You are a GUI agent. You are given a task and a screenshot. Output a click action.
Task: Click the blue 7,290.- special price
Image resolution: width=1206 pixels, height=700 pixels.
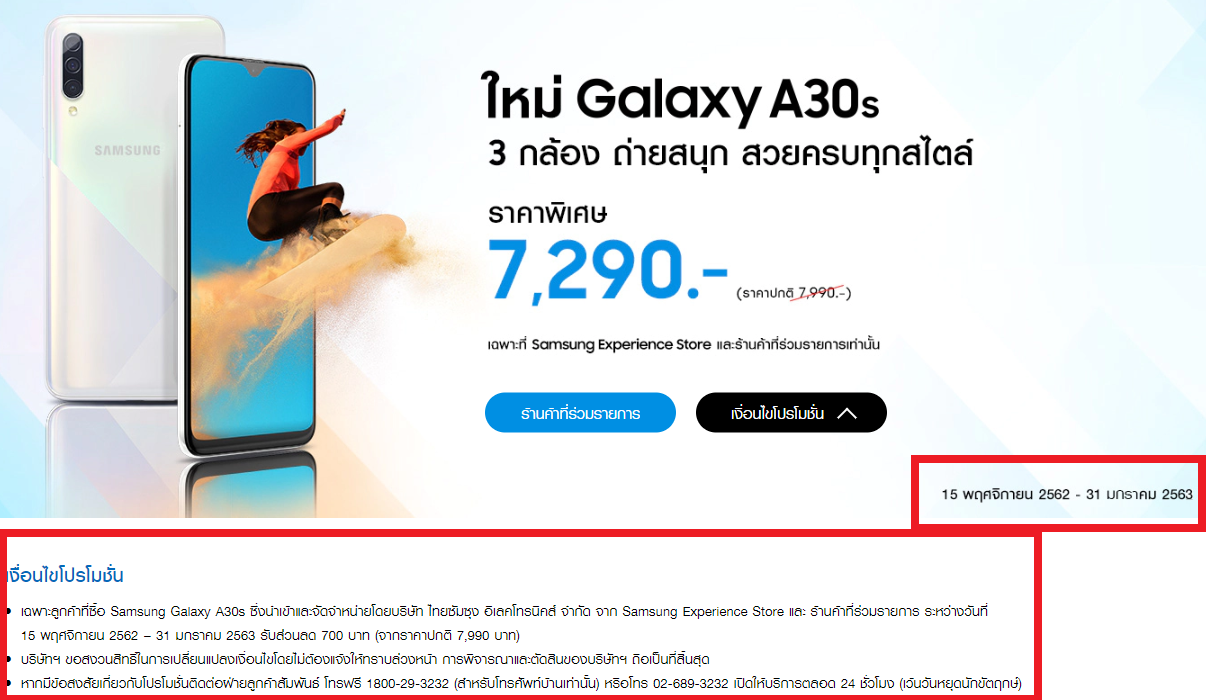click(607, 270)
